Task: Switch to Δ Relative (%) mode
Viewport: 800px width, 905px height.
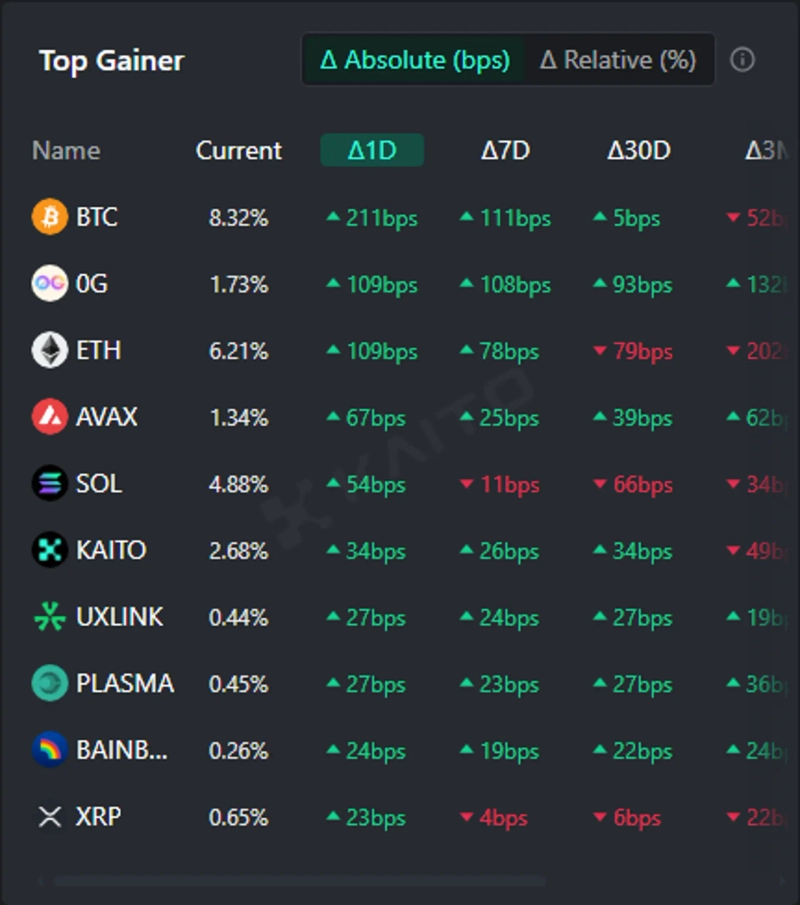Action: (618, 60)
